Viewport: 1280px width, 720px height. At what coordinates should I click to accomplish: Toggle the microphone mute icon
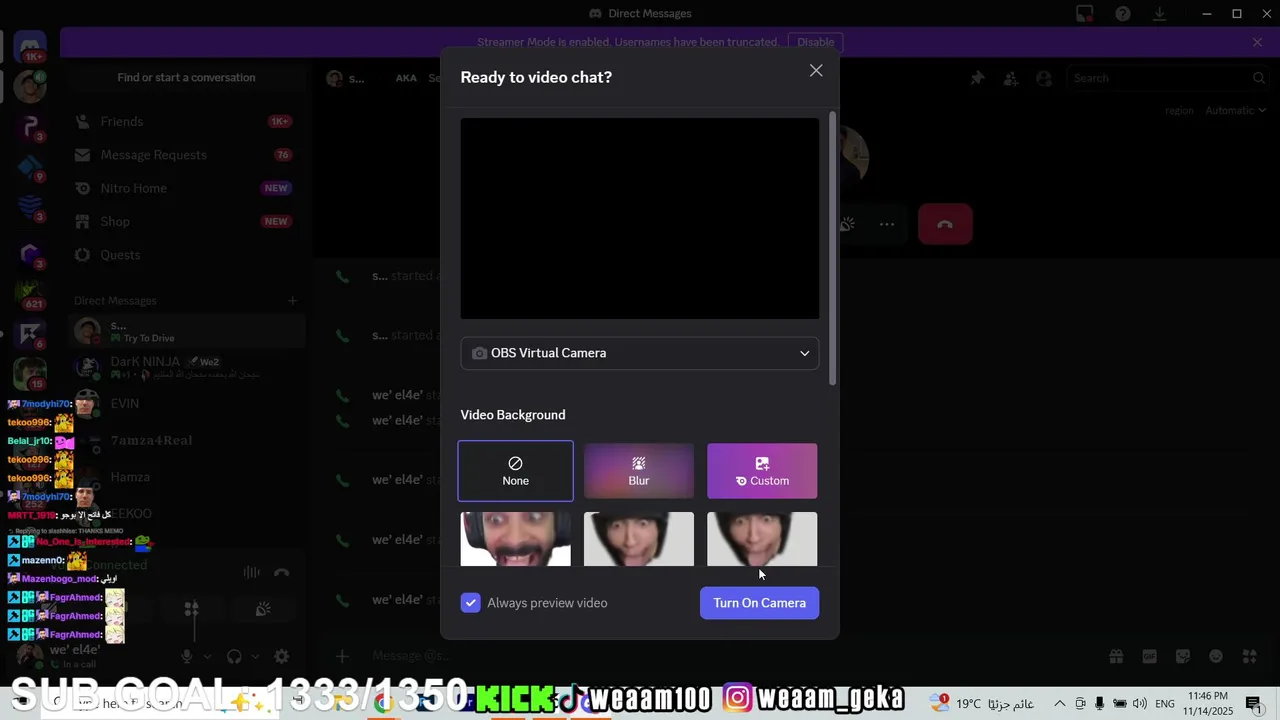tap(186, 657)
